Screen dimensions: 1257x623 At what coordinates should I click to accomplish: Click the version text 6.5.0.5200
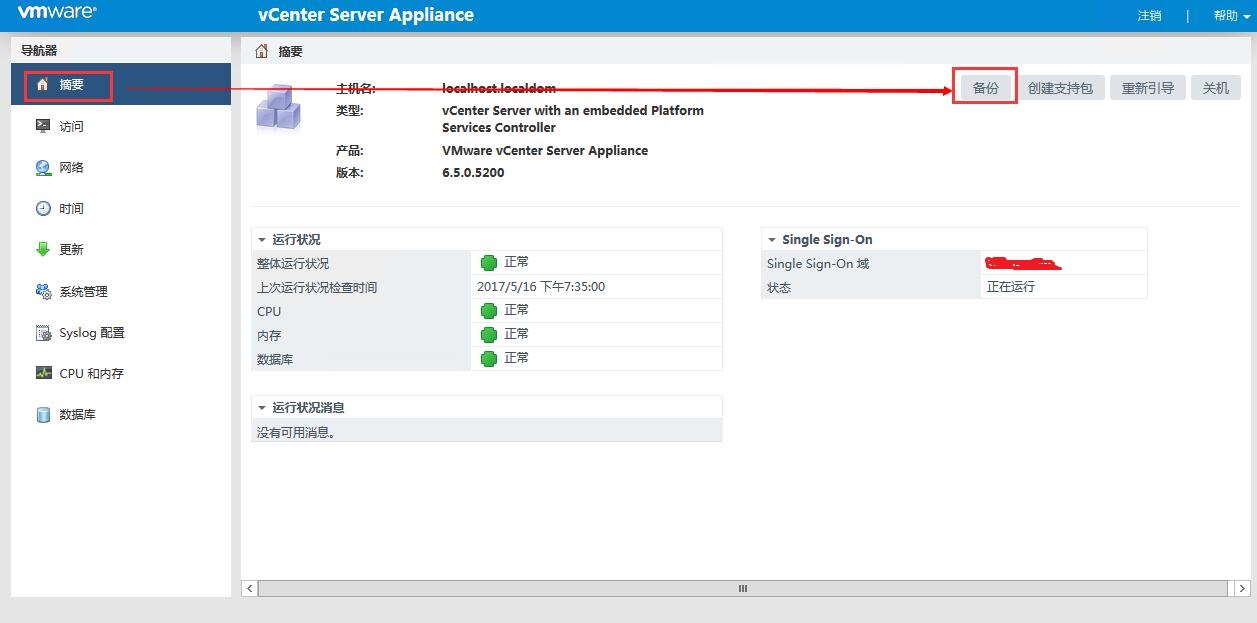[473, 172]
